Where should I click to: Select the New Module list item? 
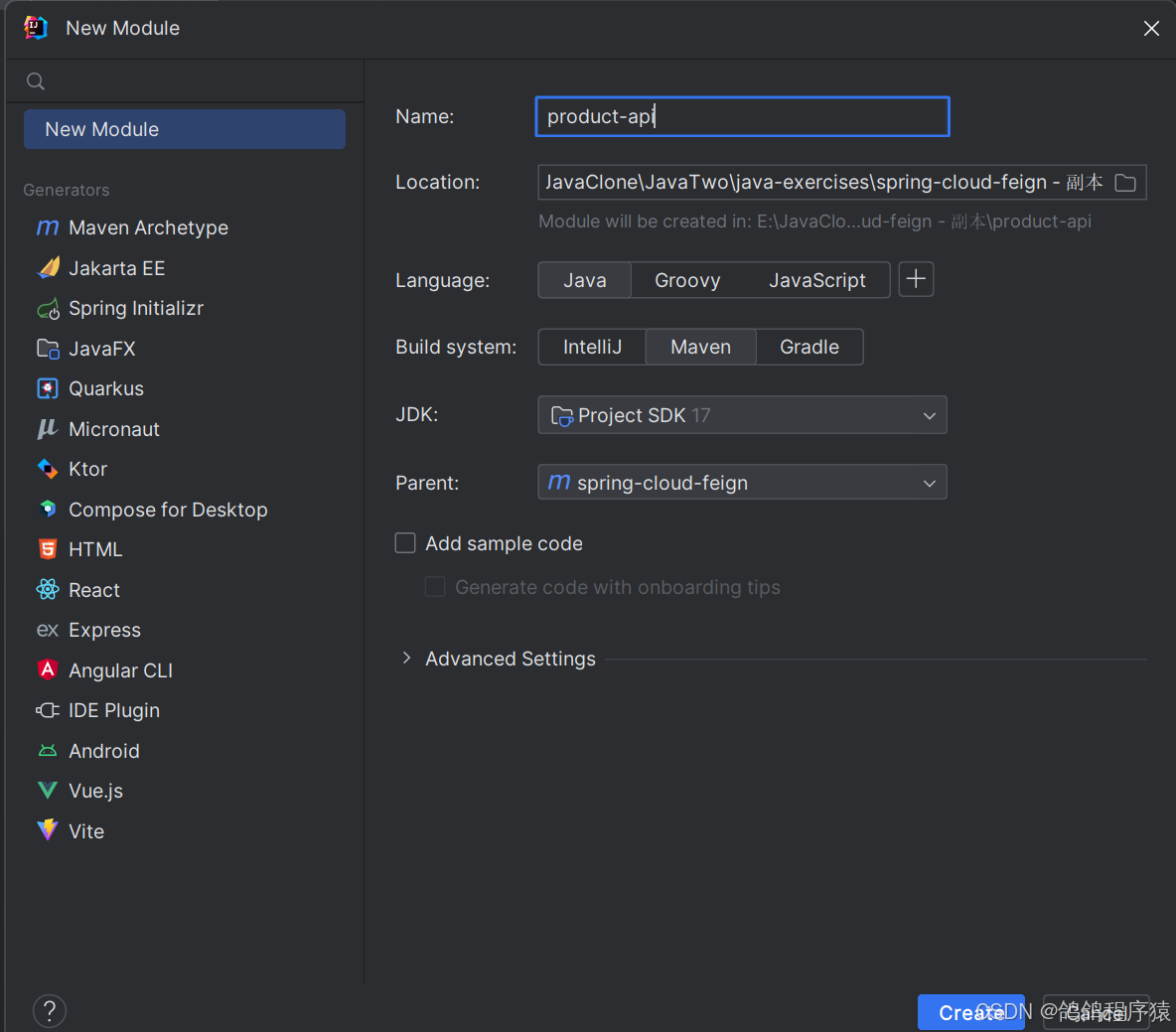[185, 129]
